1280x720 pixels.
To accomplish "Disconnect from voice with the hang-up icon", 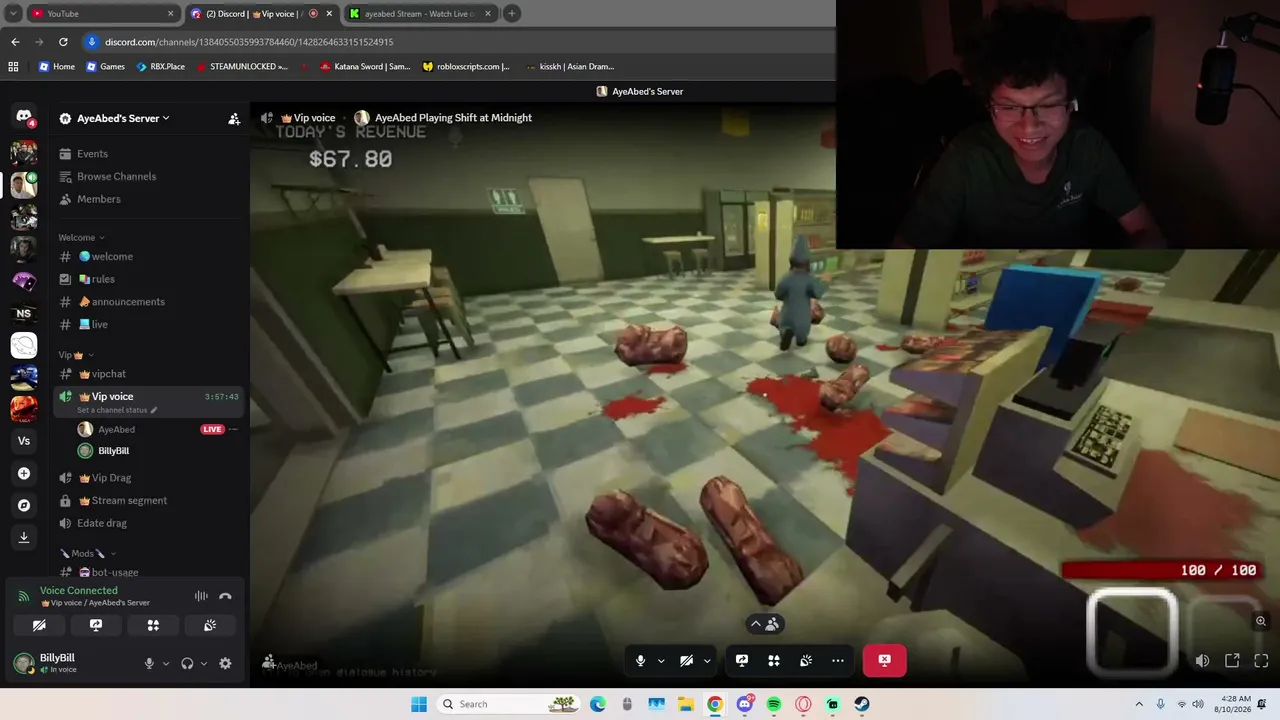I will (x=225, y=596).
